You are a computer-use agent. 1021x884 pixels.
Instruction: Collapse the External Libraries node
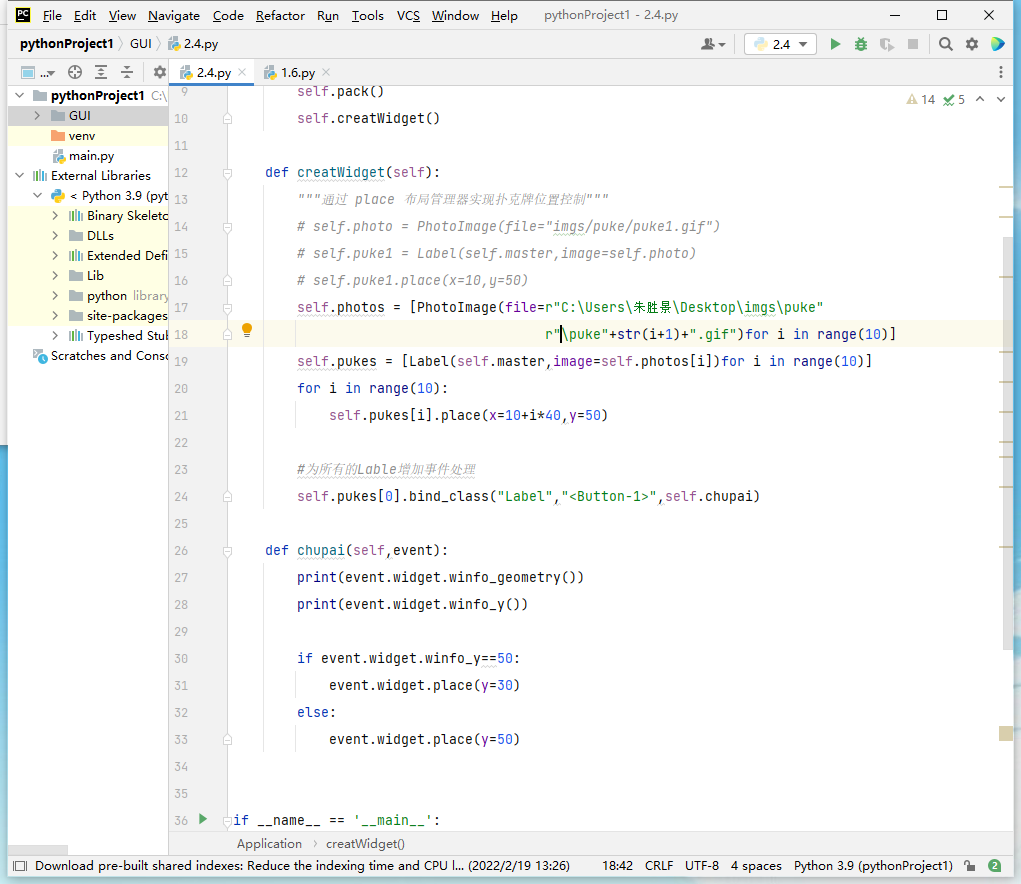[20, 175]
